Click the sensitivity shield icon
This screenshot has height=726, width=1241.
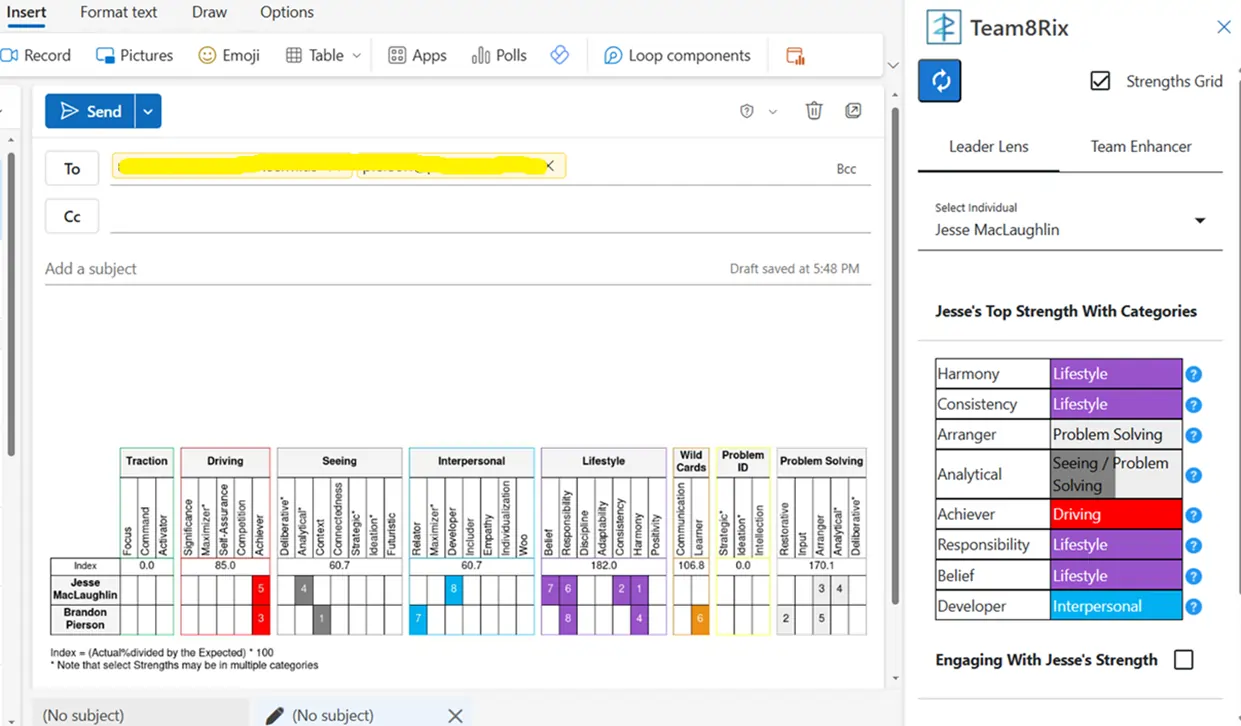[746, 111]
